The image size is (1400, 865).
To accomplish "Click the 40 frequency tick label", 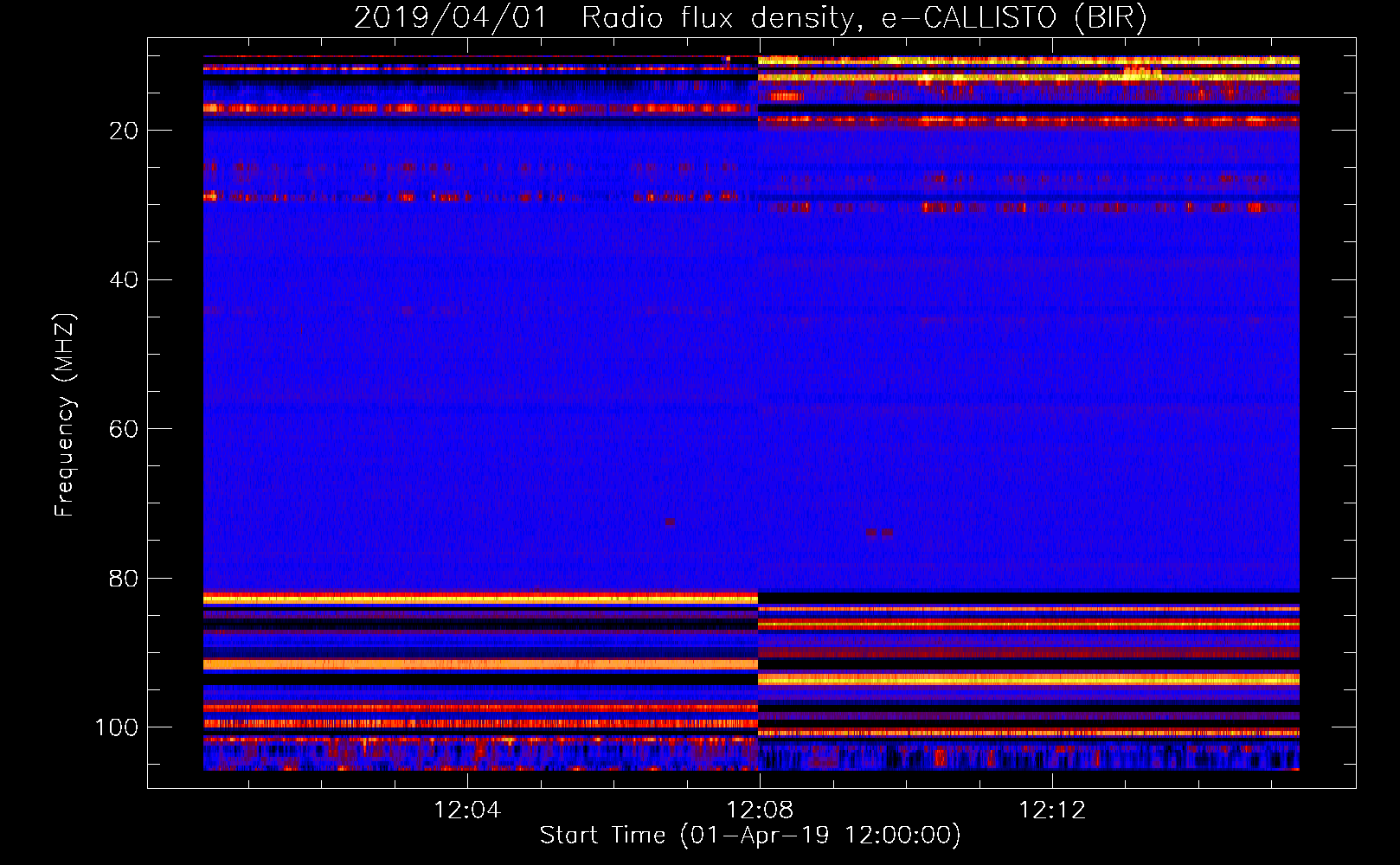I will [125, 280].
